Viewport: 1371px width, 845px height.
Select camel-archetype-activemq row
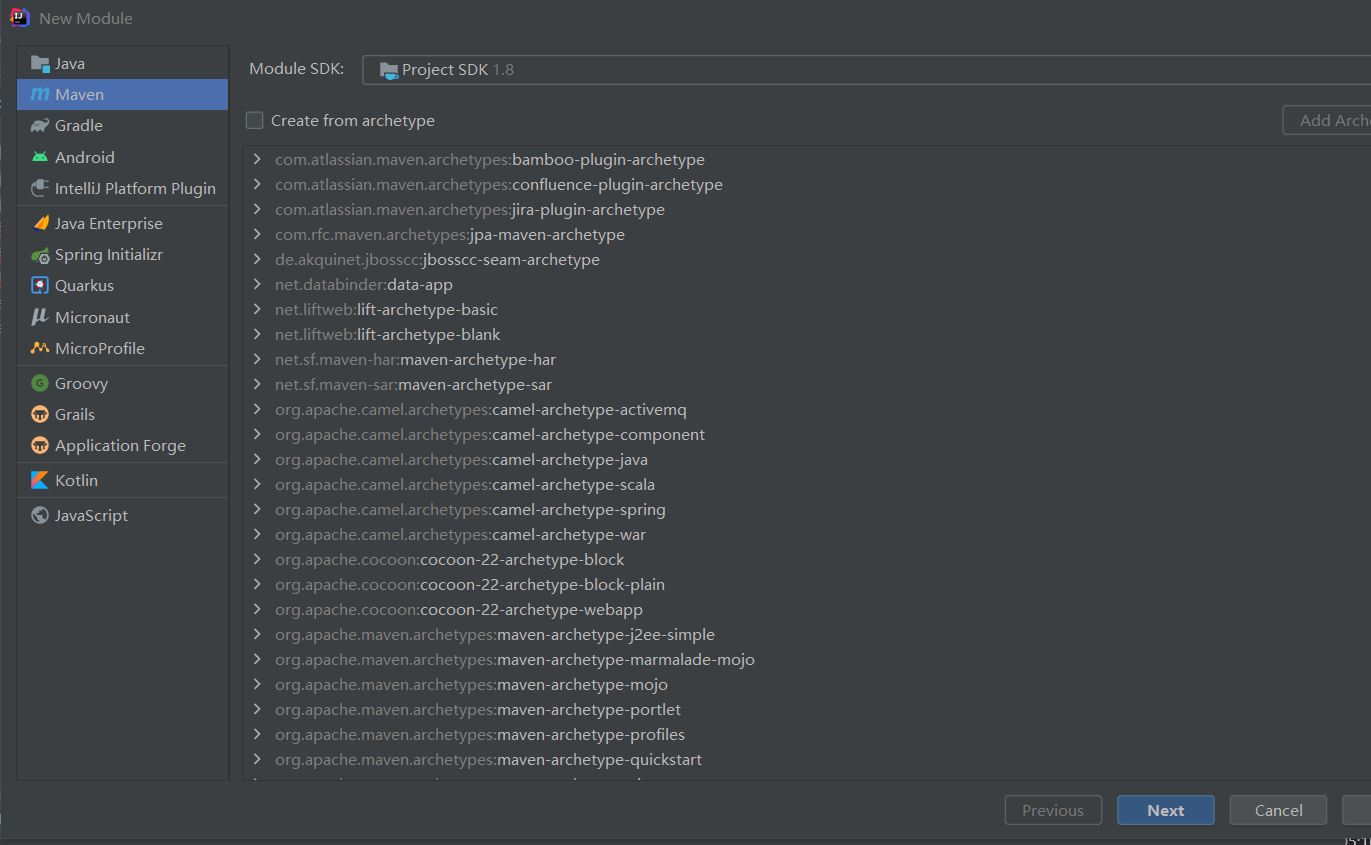tap(807, 409)
